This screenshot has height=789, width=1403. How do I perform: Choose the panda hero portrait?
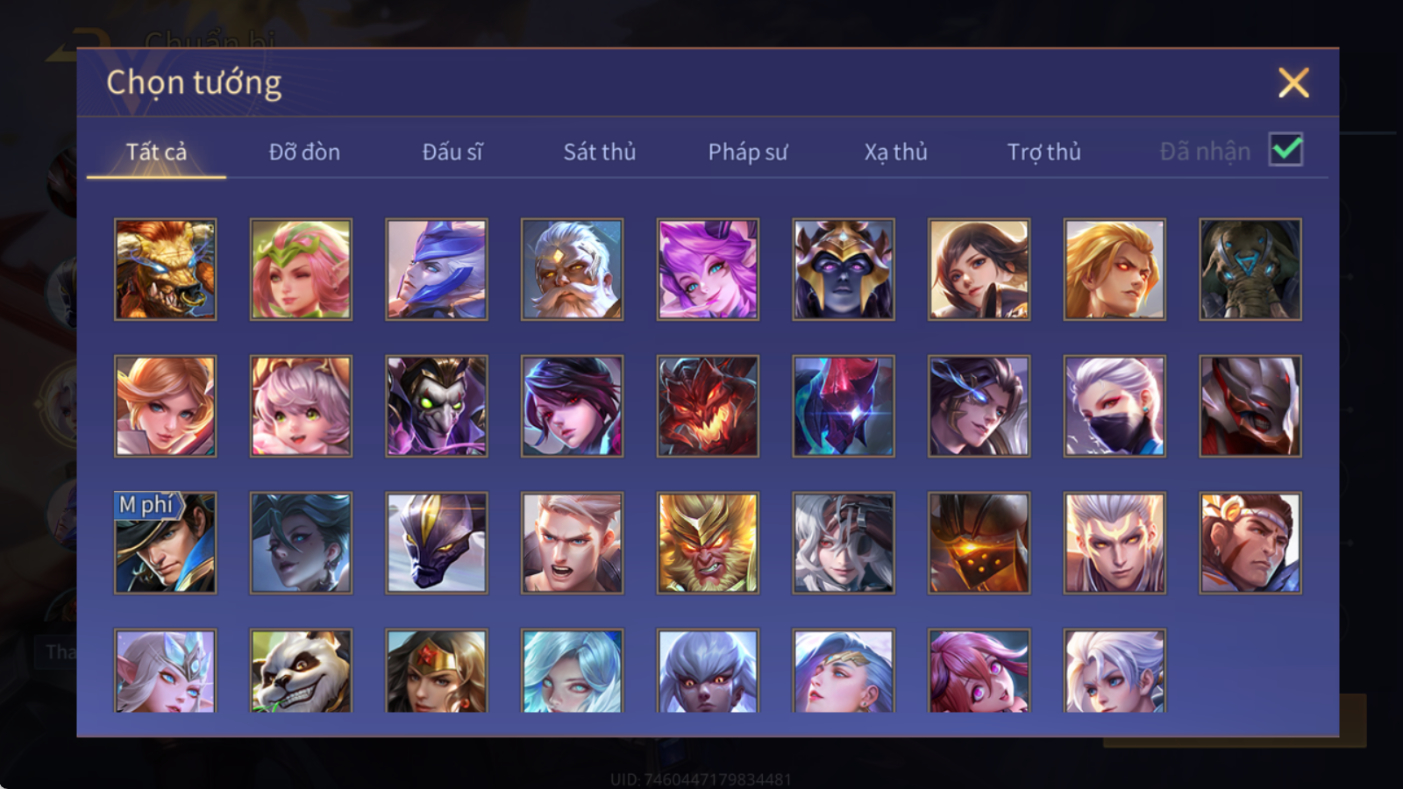coord(301,671)
